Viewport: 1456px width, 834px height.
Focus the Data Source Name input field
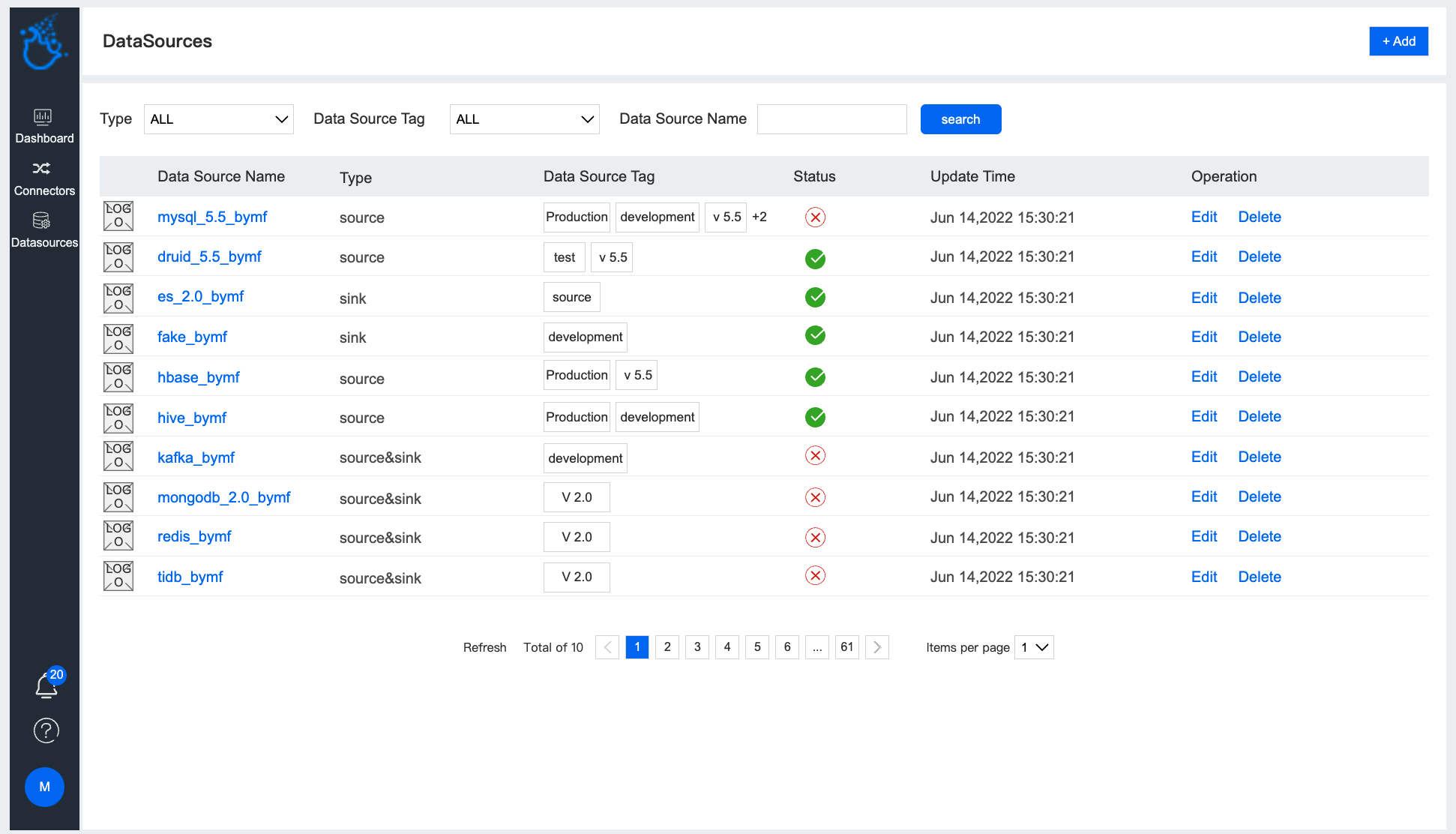[831, 119]
